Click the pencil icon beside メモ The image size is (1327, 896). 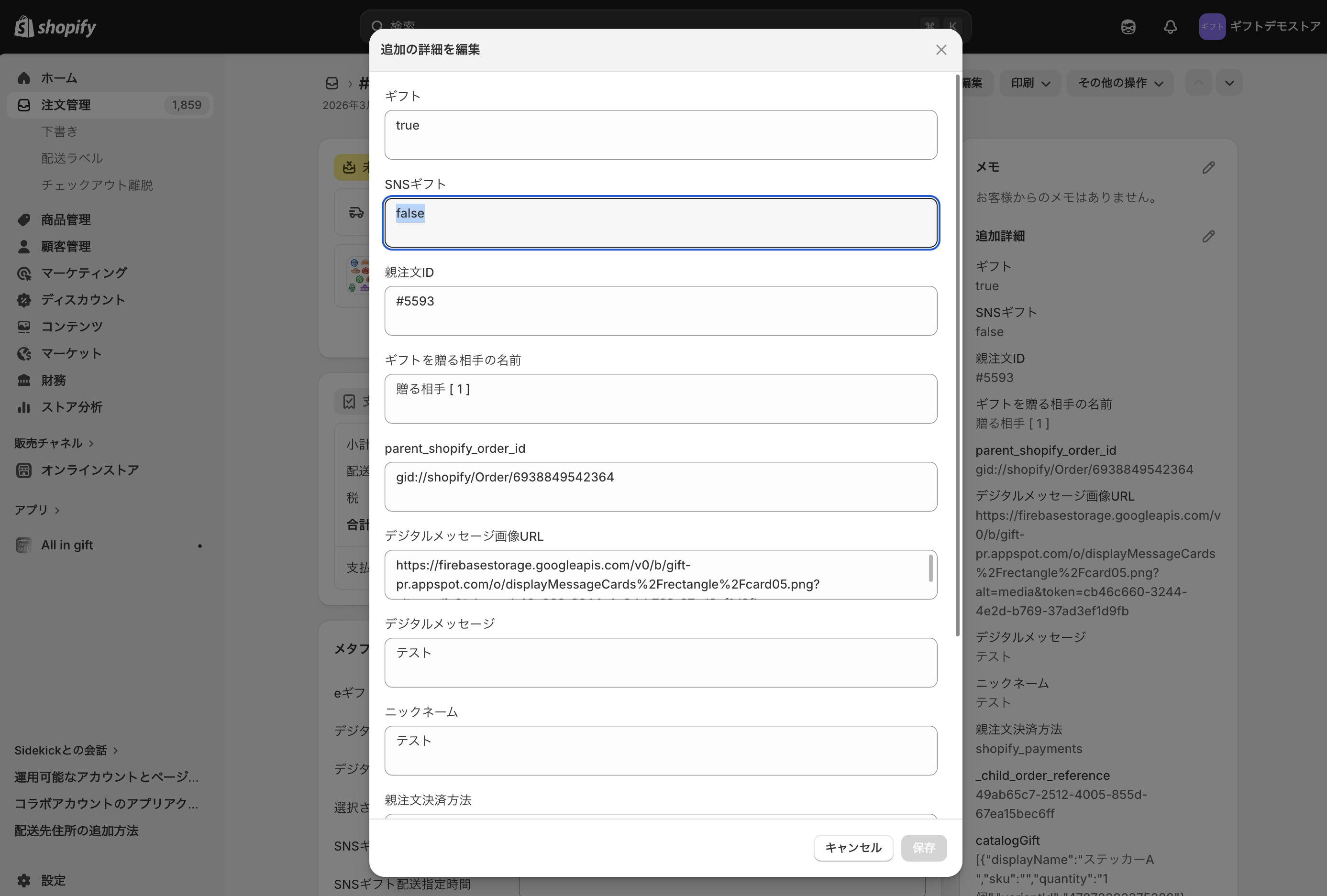point(1208,167)
